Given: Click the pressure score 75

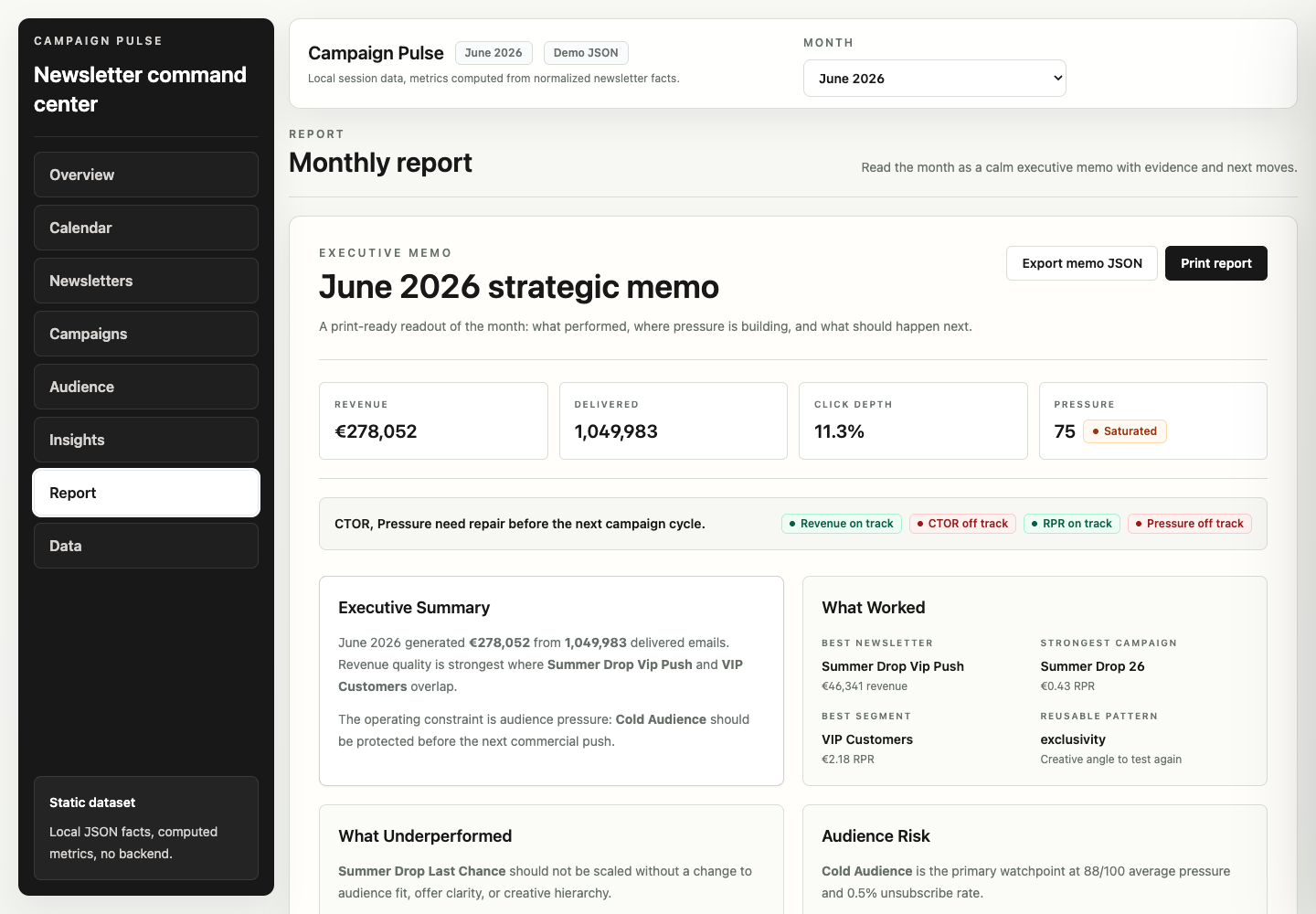Looking at the screenshot, I should point(1065,431).
